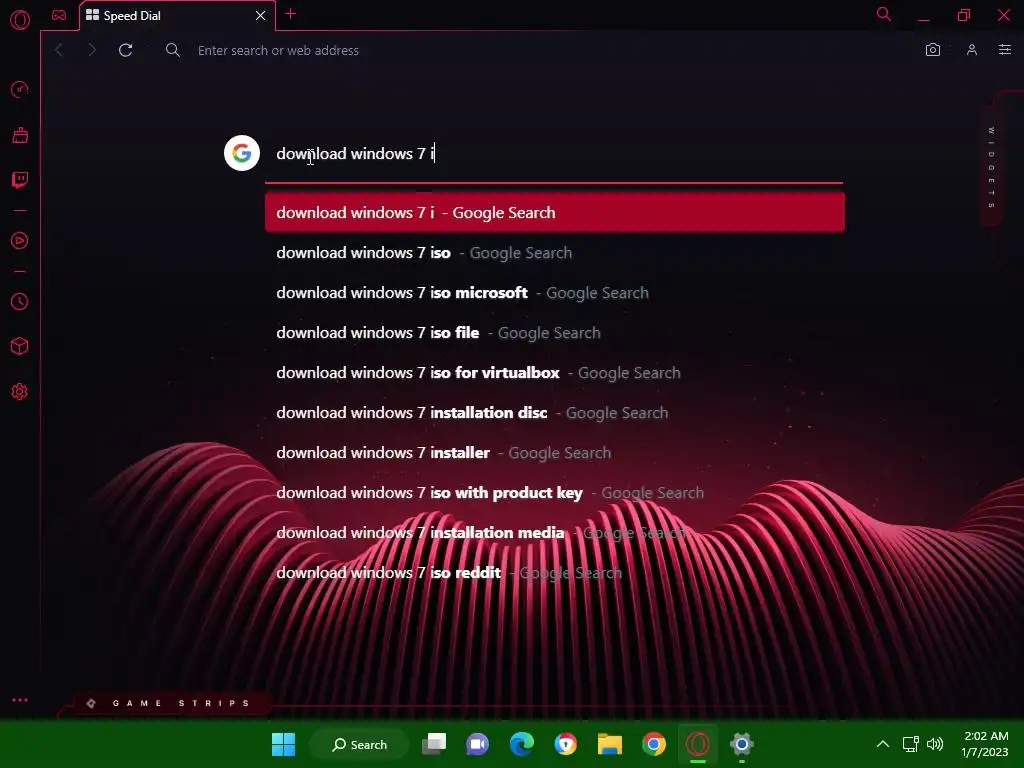Expand the Widgets side panel
This screenshot has height=768, width=1024.
(x=991, y=167)
